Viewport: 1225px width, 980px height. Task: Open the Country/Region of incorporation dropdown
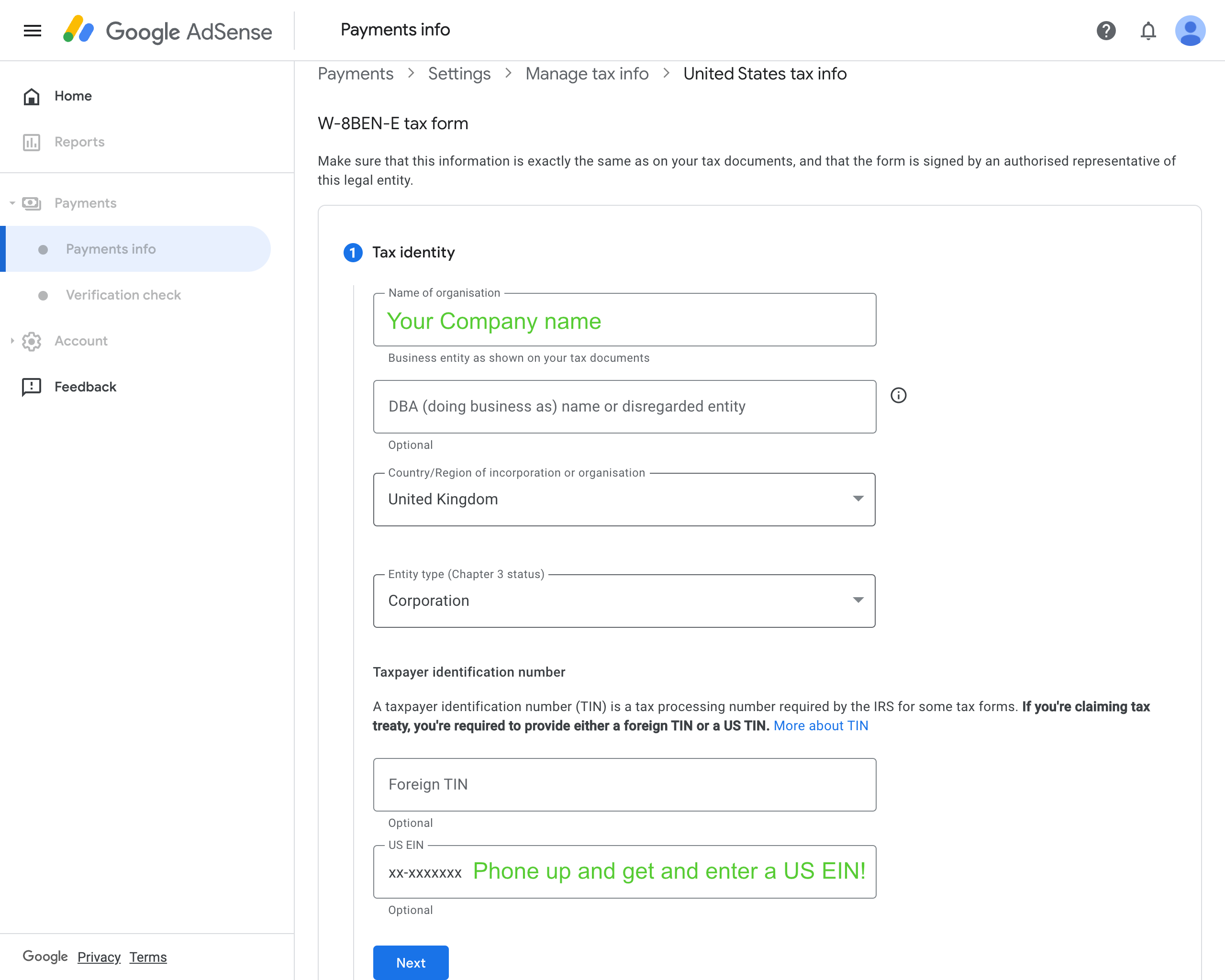coord(624,500)
